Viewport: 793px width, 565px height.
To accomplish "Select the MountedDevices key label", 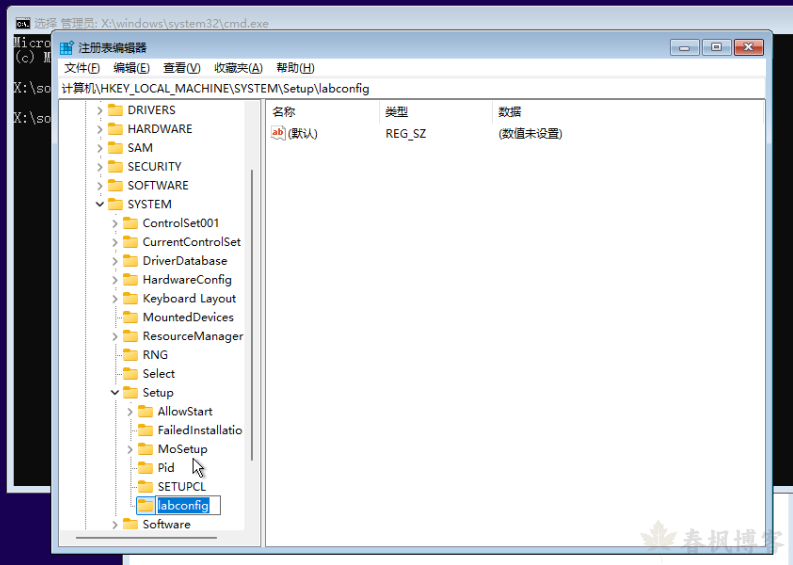I will 188,317.
